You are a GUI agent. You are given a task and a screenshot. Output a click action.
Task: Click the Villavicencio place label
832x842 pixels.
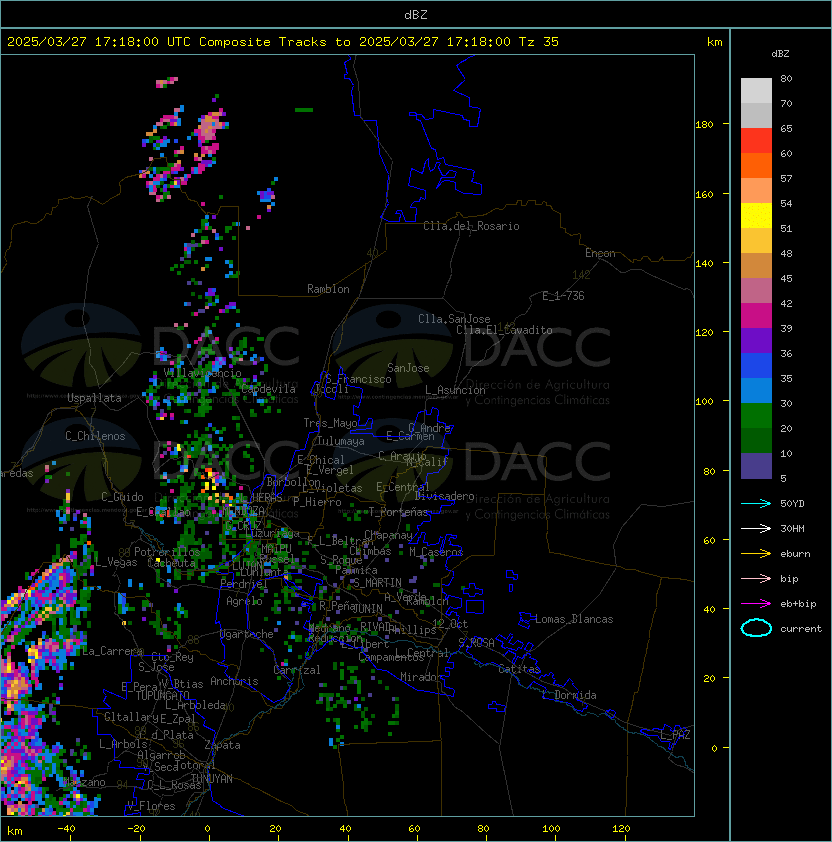[202, 373]
